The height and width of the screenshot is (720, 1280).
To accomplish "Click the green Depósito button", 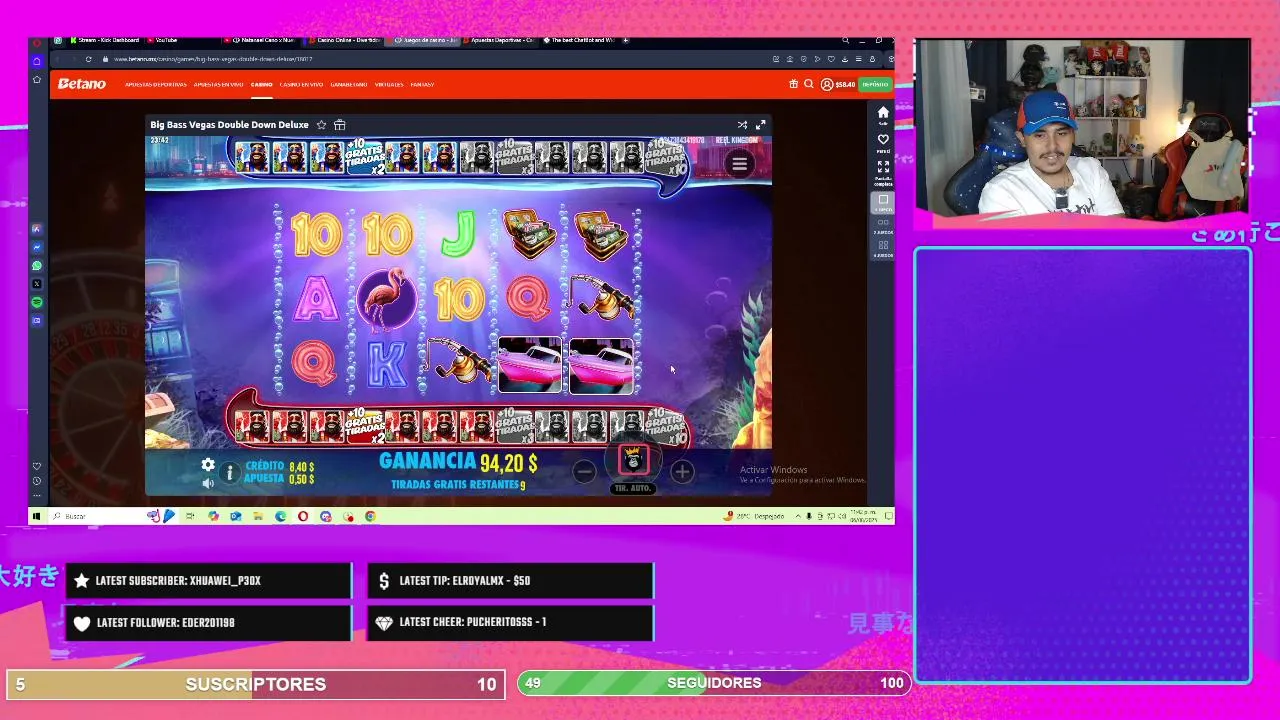I will pyautogui.click(x=875, y=84).
